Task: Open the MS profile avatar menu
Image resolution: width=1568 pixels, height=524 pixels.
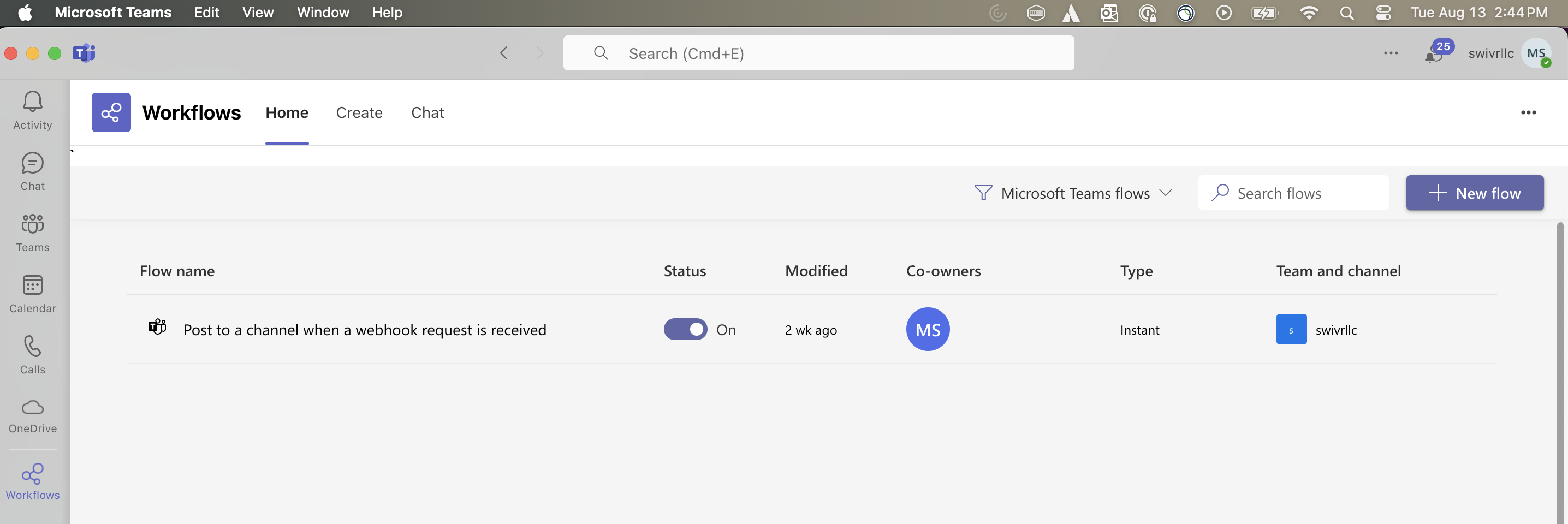Action: point(1536,53)
